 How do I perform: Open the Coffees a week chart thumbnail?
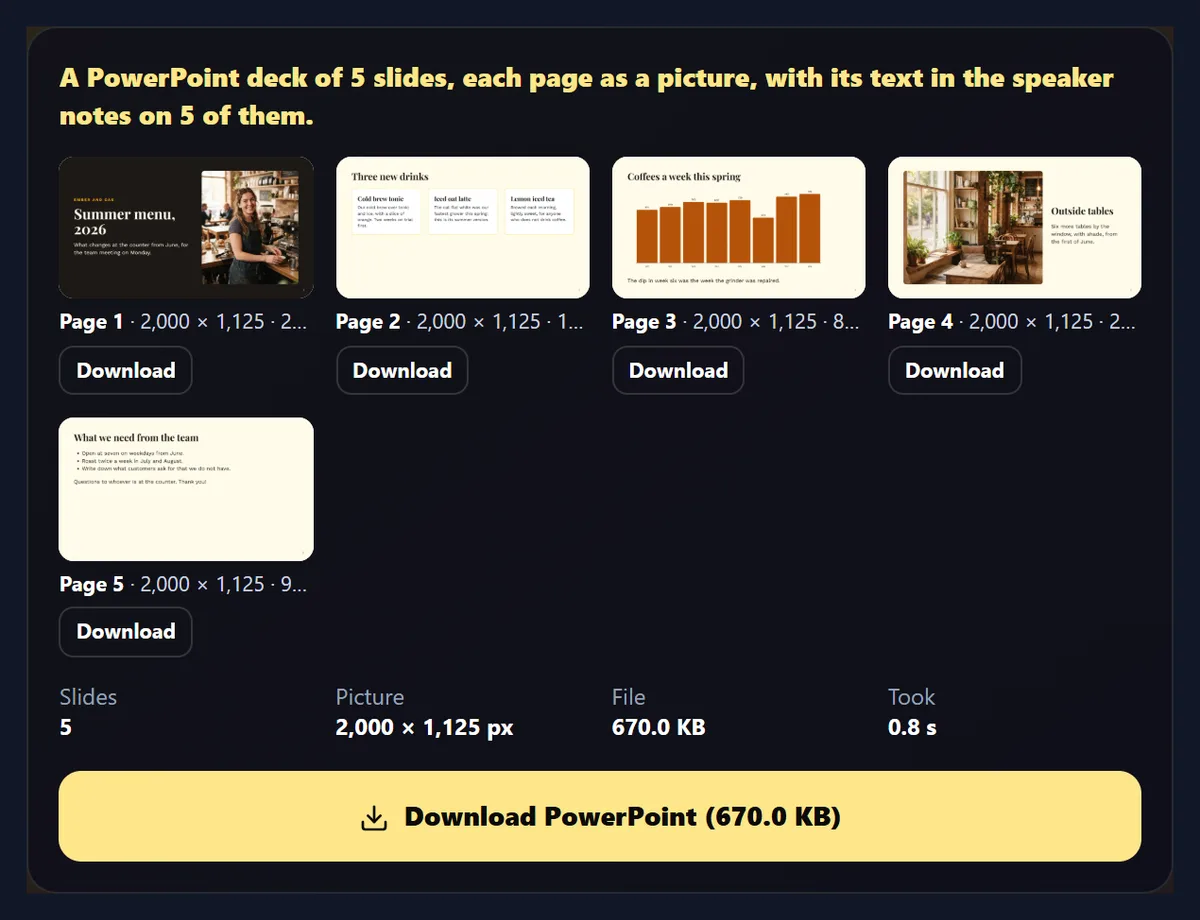click(x=739, y=228)
